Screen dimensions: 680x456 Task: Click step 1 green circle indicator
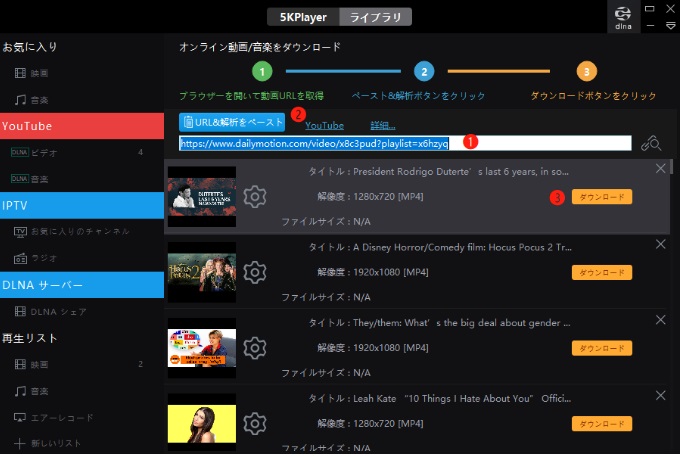coord(262,72)
